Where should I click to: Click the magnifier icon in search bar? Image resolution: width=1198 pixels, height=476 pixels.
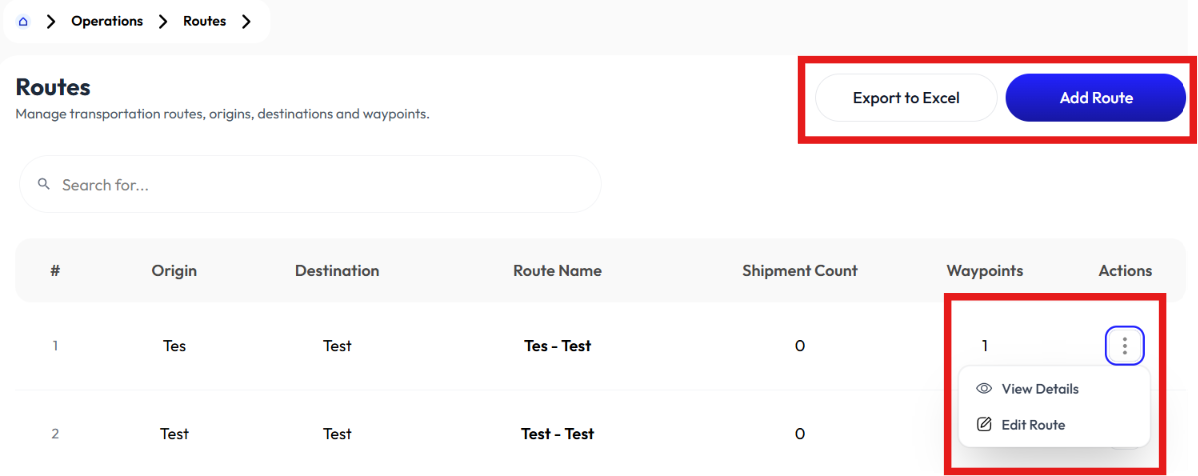tap(44, 184)
